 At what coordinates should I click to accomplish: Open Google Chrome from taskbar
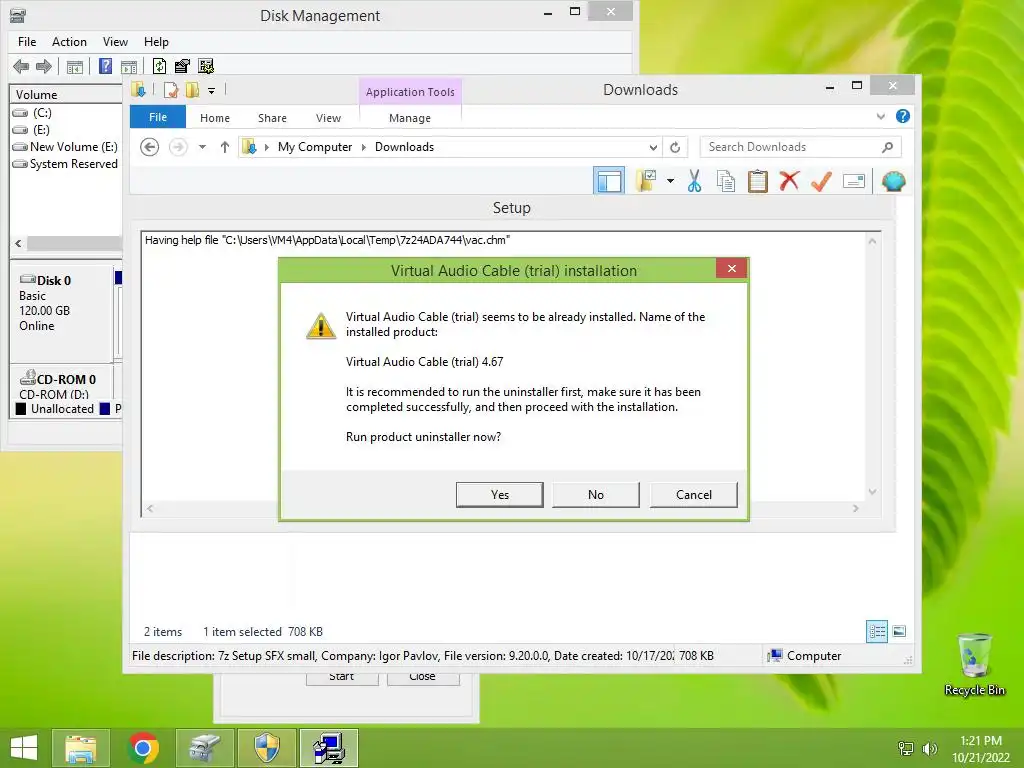(144, 748)
